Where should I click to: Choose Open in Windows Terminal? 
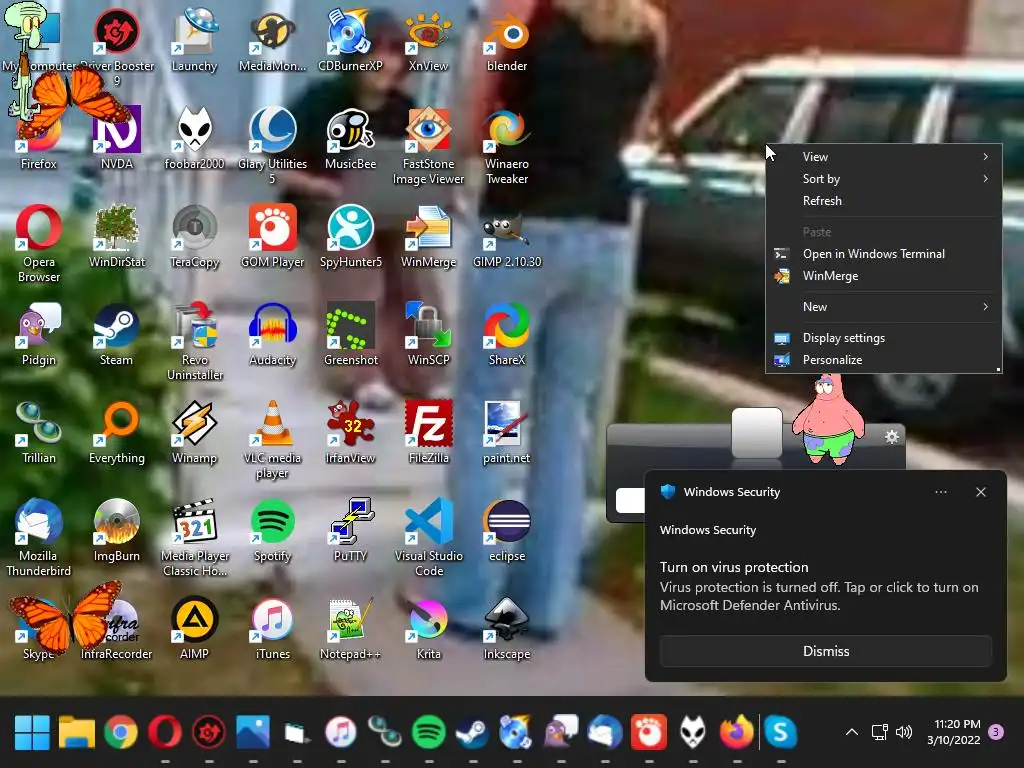884,254
